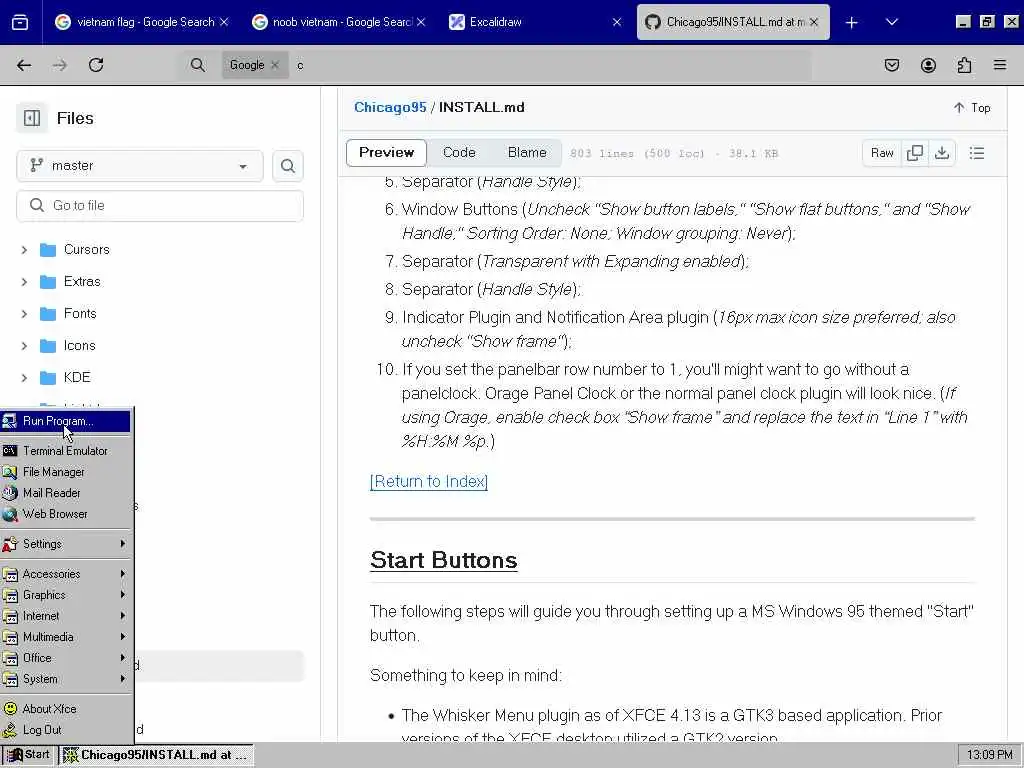Switch to the Code tab
The height and width of the screenshot is (768, 1024).
(459, 153)
